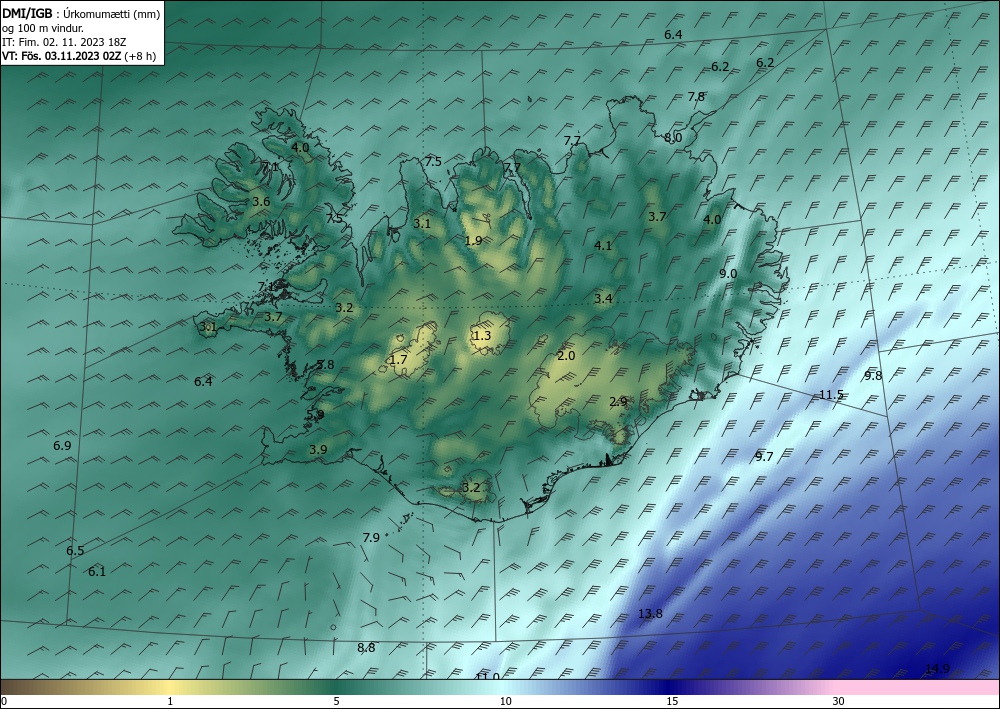Select the 1.7 value on Langjökull glacier

(398, 360)
